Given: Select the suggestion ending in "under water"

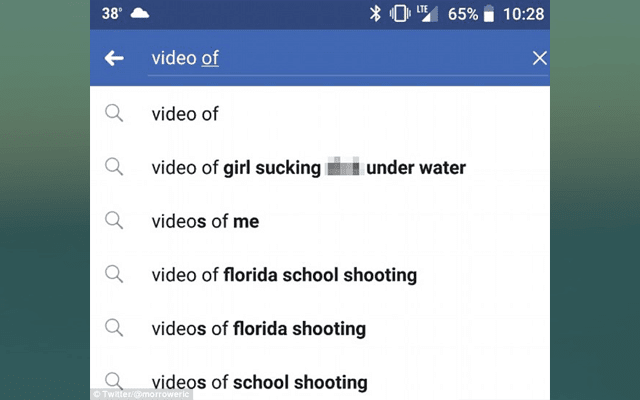Looking at the screenshot, I should [x=308, y=167].
